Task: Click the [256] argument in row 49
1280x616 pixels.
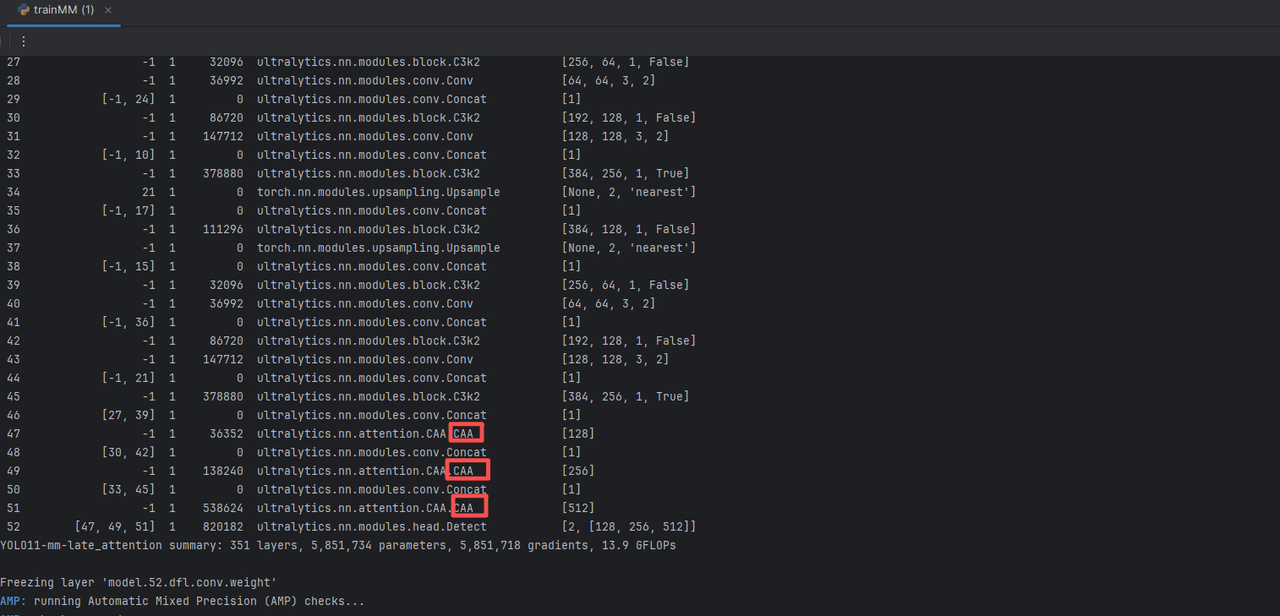Action: coord(578,471)
